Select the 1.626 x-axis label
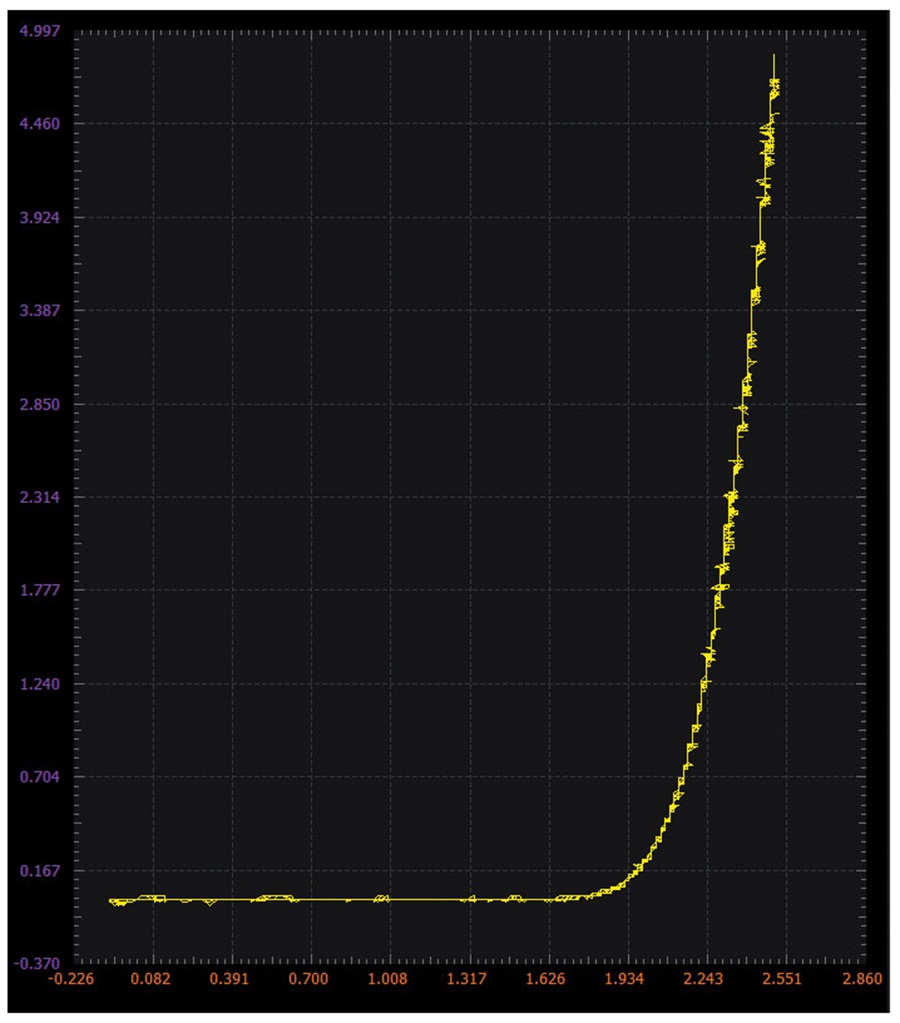This screenshot has width=900, height=1023. pyautogui.click(x=545, y=979)
